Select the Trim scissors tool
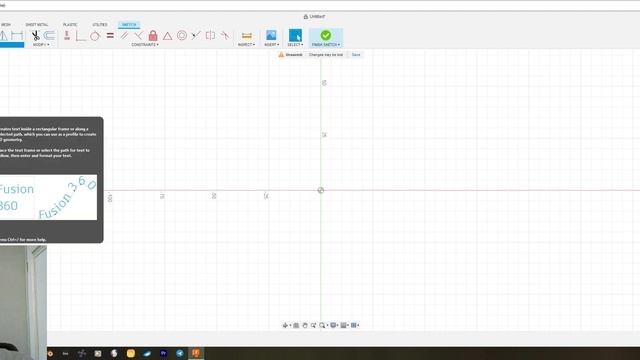The image size is (640, 360). [x=36, y=36]
